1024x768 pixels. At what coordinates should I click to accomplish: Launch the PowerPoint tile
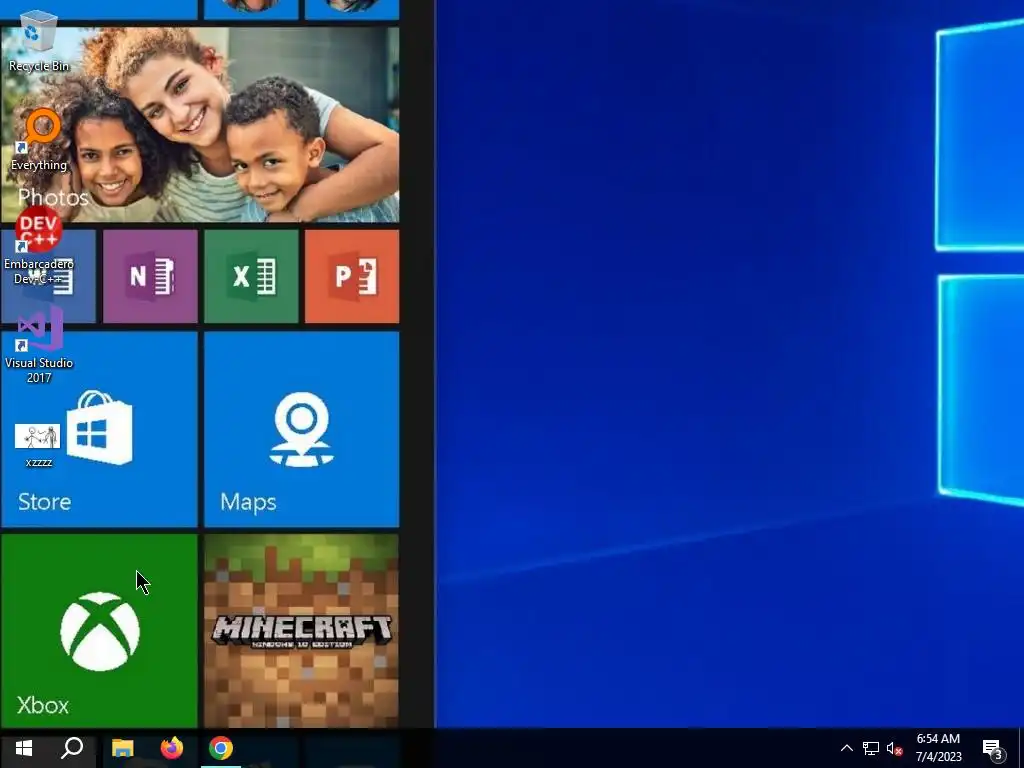352,276
